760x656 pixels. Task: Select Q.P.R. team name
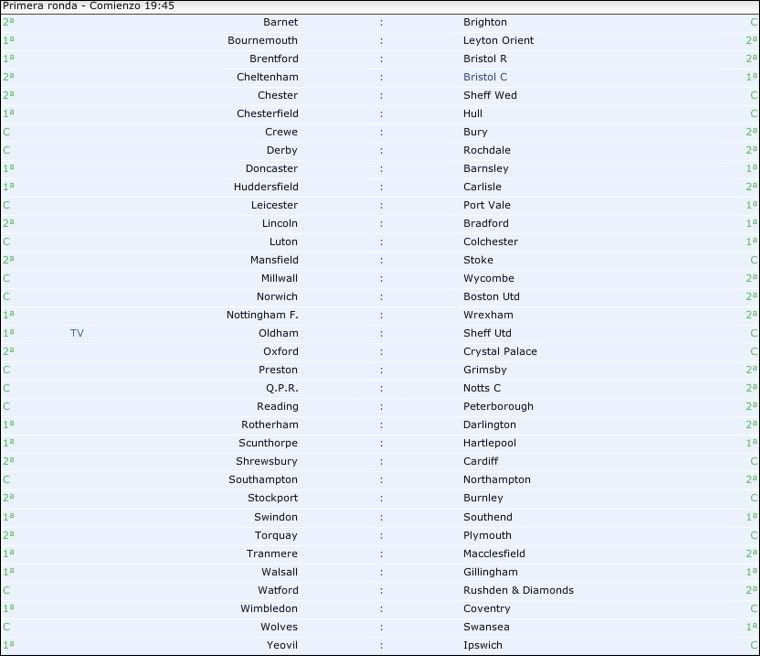[x=282, y=388]
